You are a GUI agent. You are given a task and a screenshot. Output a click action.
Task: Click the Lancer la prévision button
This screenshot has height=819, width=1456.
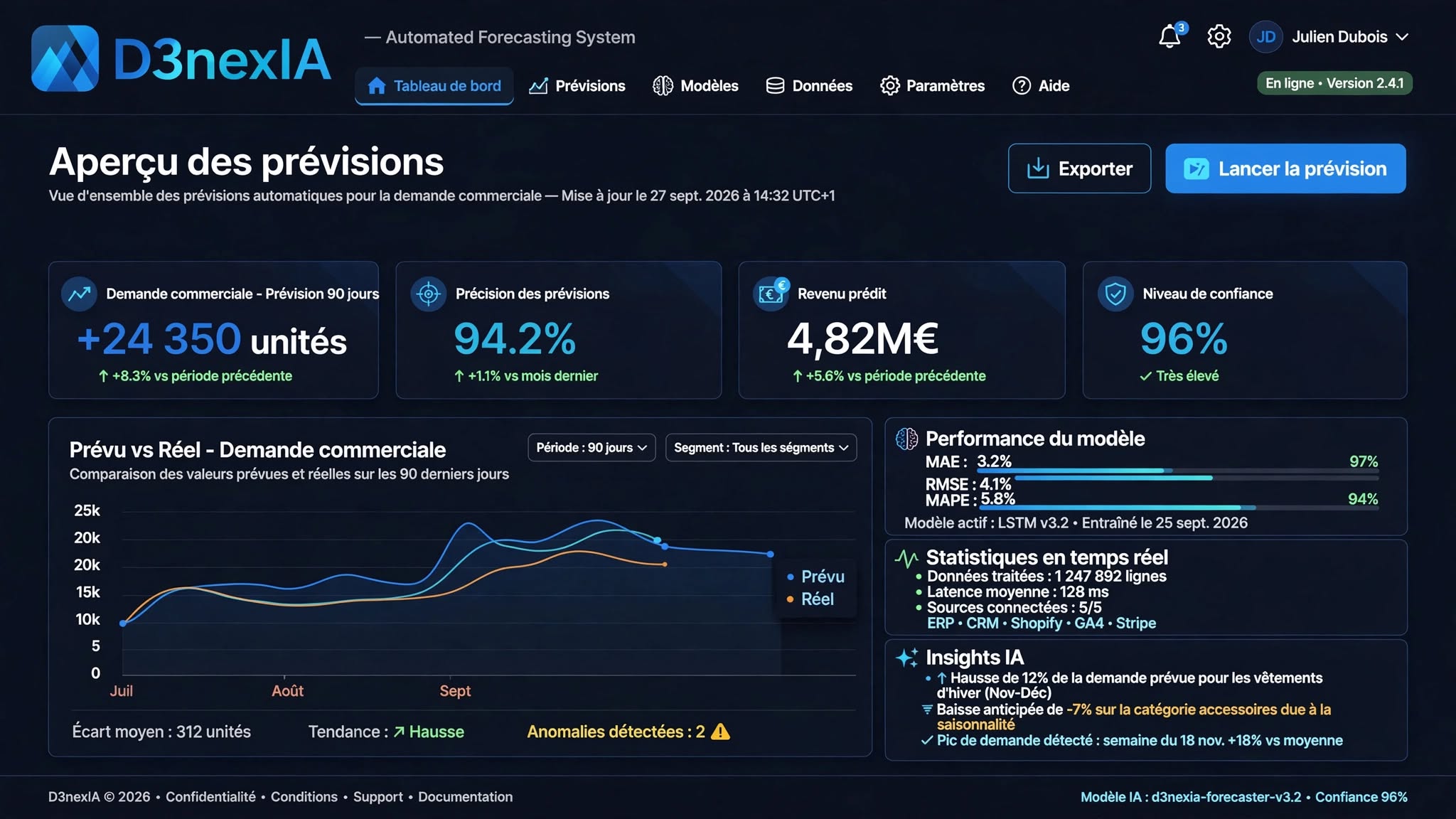tap(1285, 168)
